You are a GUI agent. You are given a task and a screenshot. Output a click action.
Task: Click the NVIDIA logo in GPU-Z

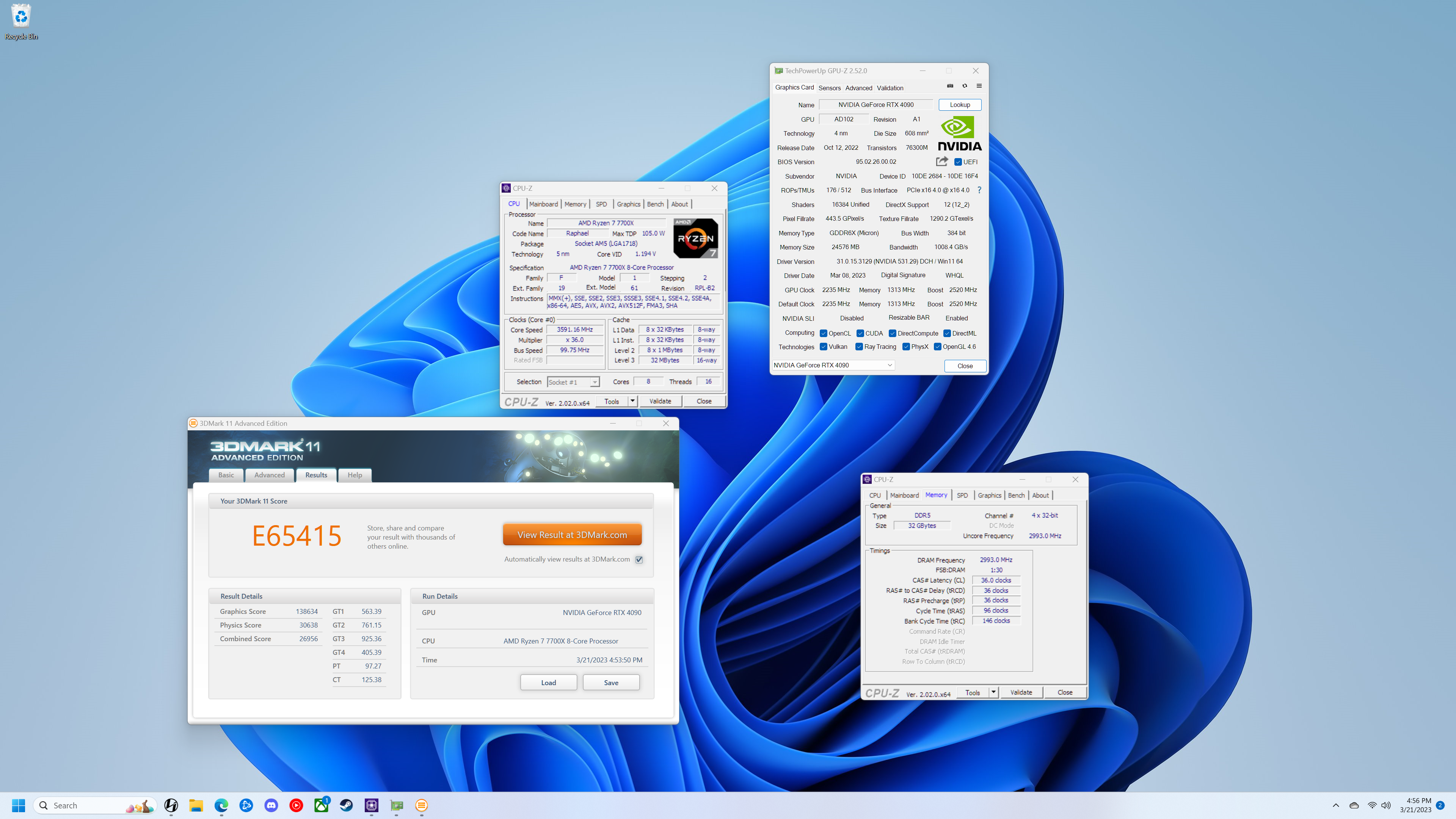[960, 134]
